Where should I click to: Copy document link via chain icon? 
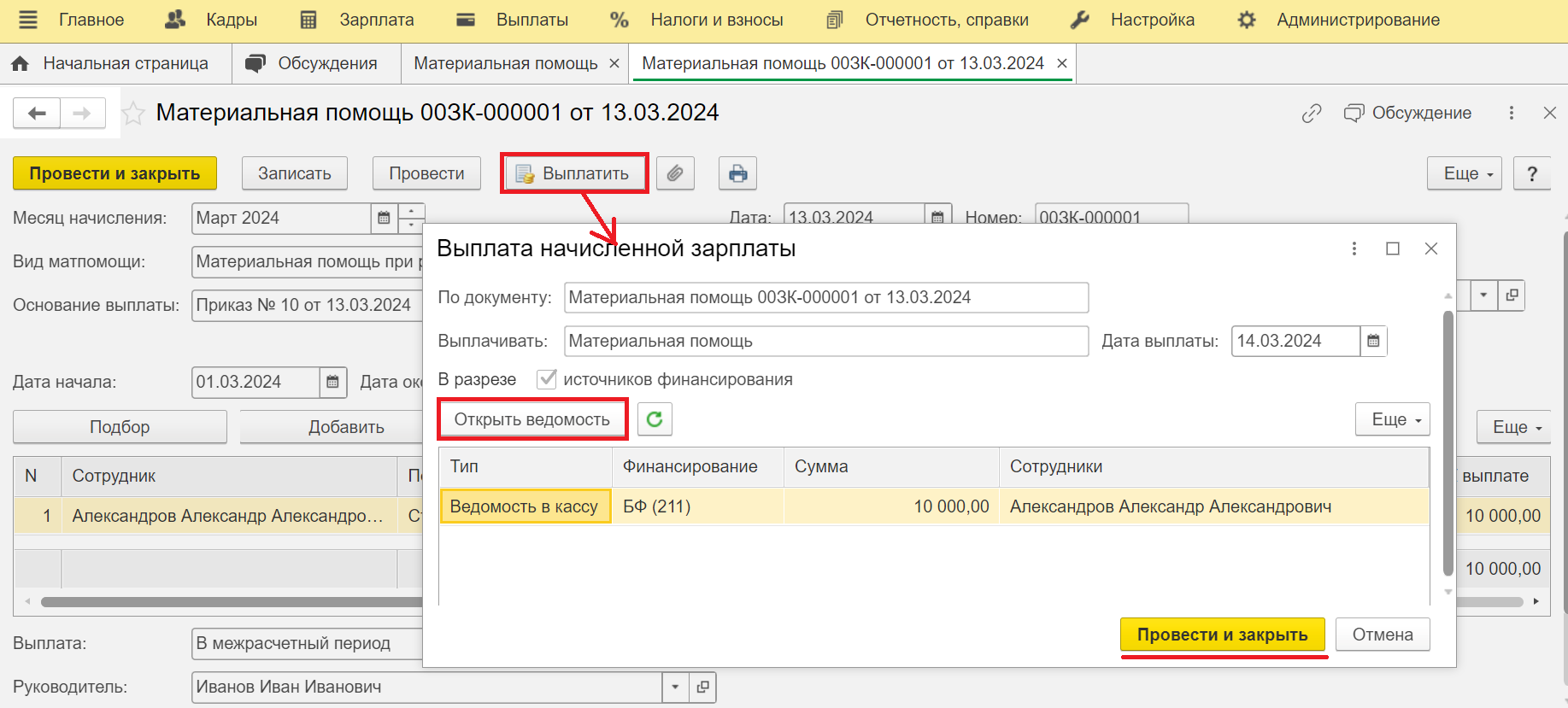[x=1312, y=113]
